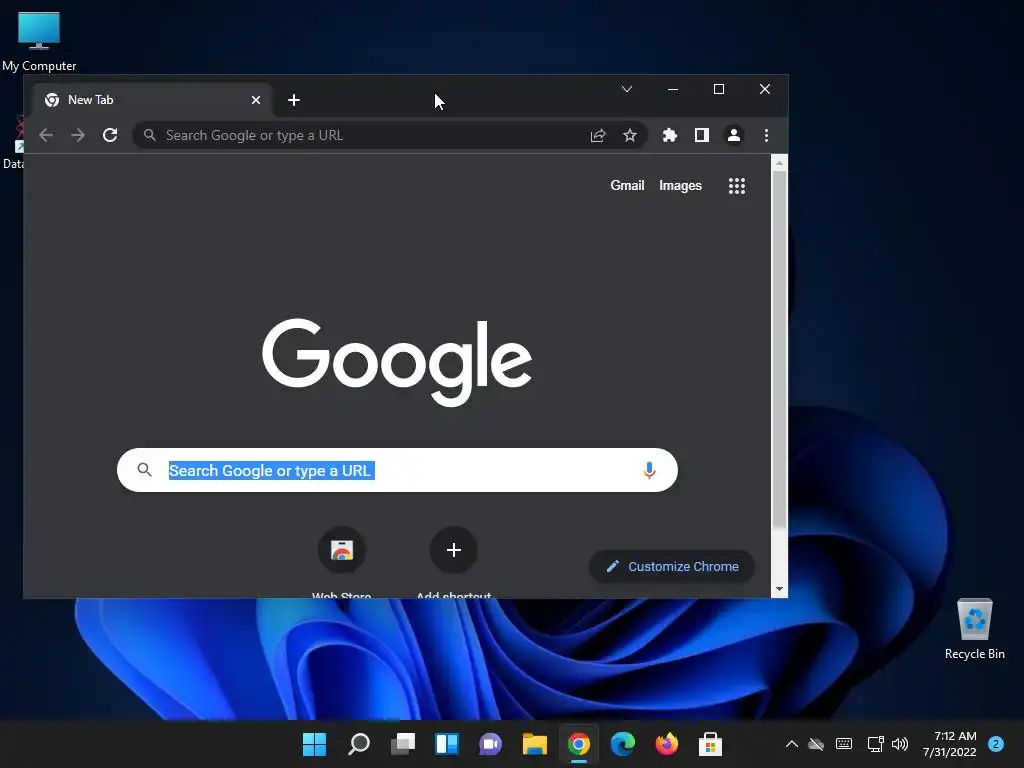Select the Recycle Bin desktop icon
This screenshot has width=1024, height=768.
point(974,628)
